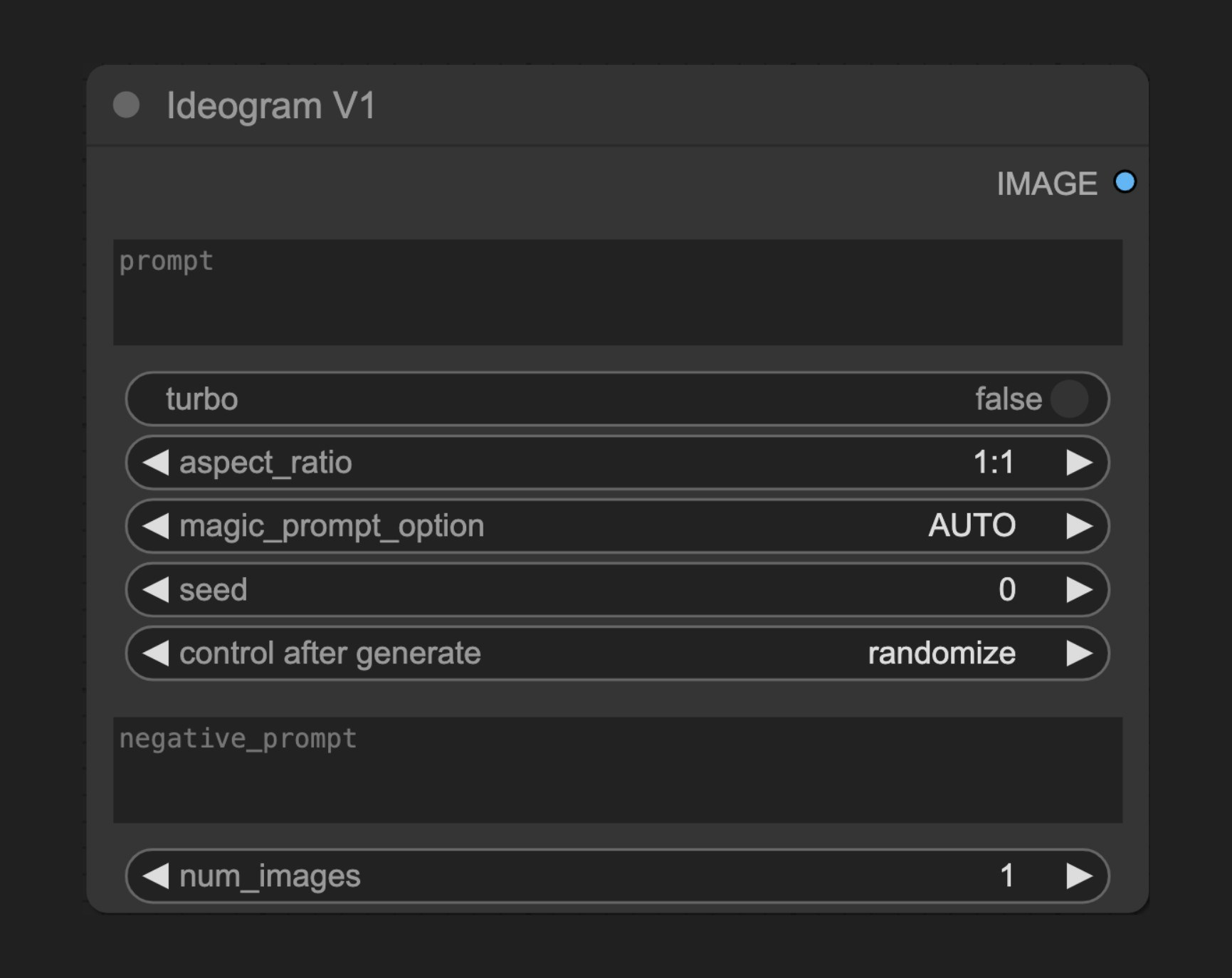
Task: Increase the seed value
Action: [1079, 589]
